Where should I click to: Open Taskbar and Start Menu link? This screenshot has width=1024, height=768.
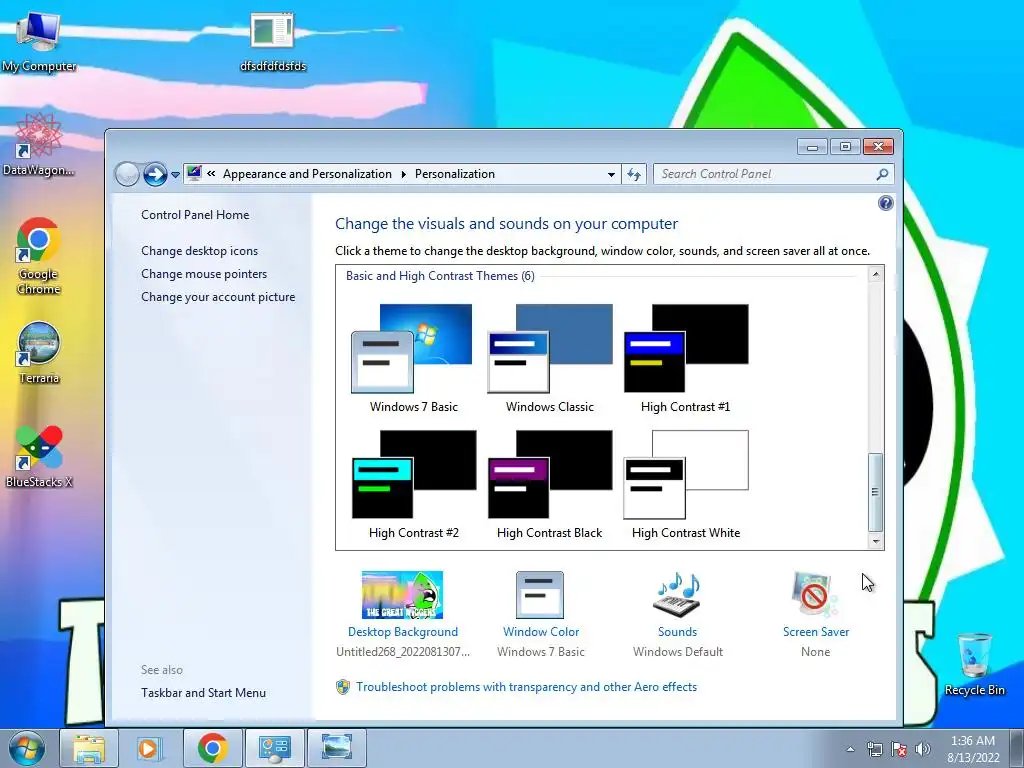click(x=203, y=693)
